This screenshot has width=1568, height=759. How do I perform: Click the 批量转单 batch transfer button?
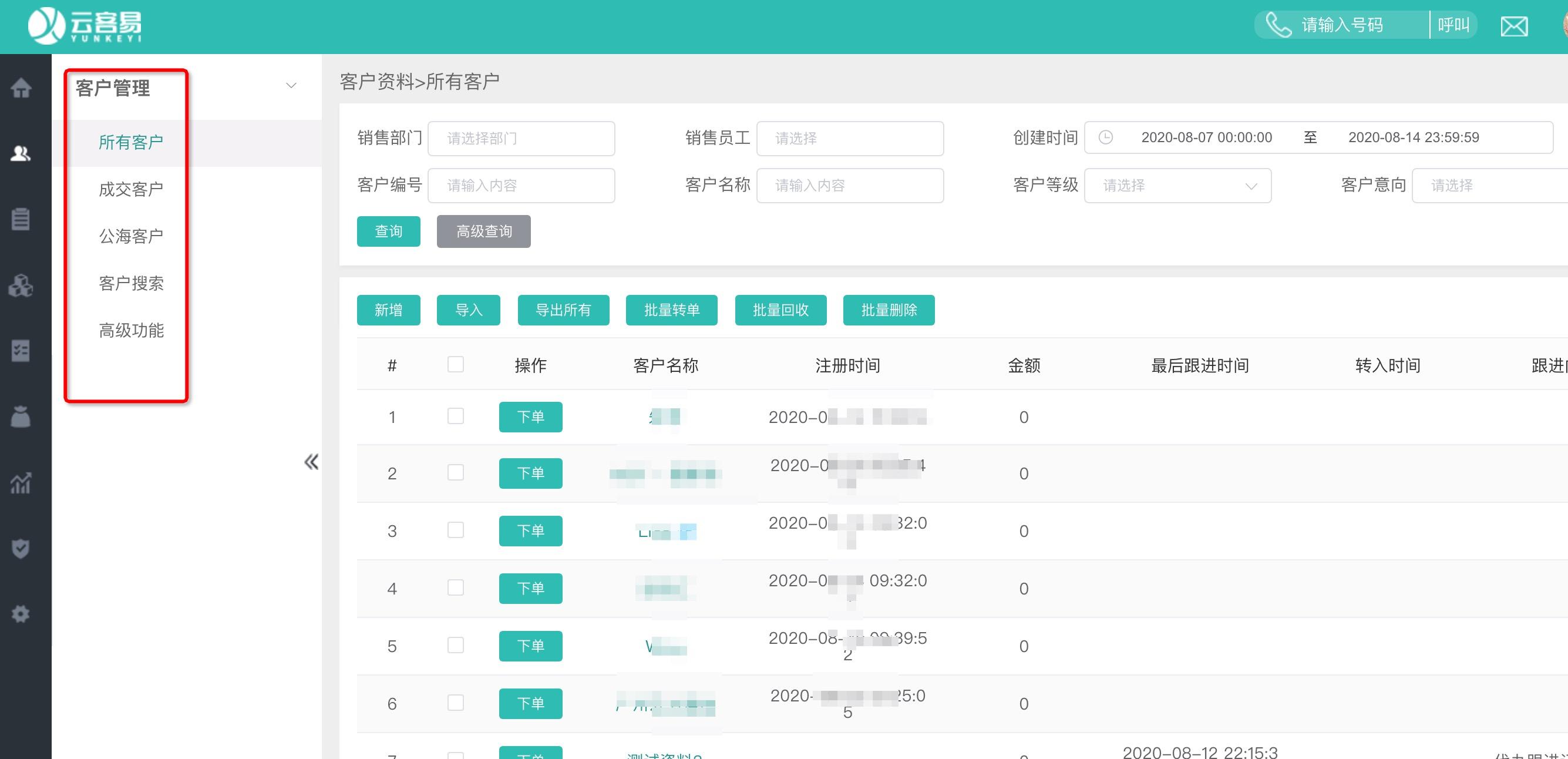tap(671, 310)
